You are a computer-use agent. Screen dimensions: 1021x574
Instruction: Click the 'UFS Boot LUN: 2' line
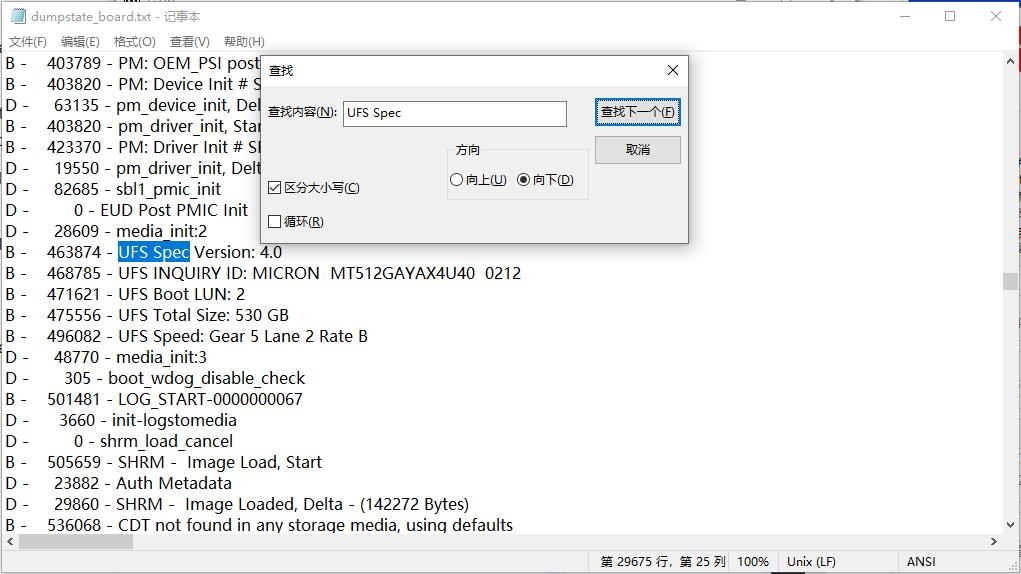click(x=125, y=294)
